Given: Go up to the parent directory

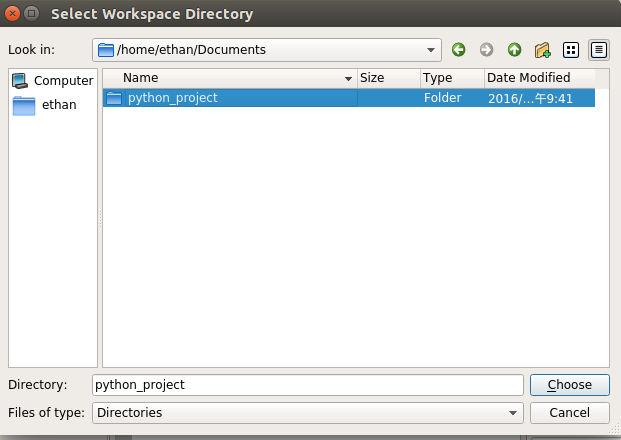Looking at the screenshot, I should (x=514, y=49).
